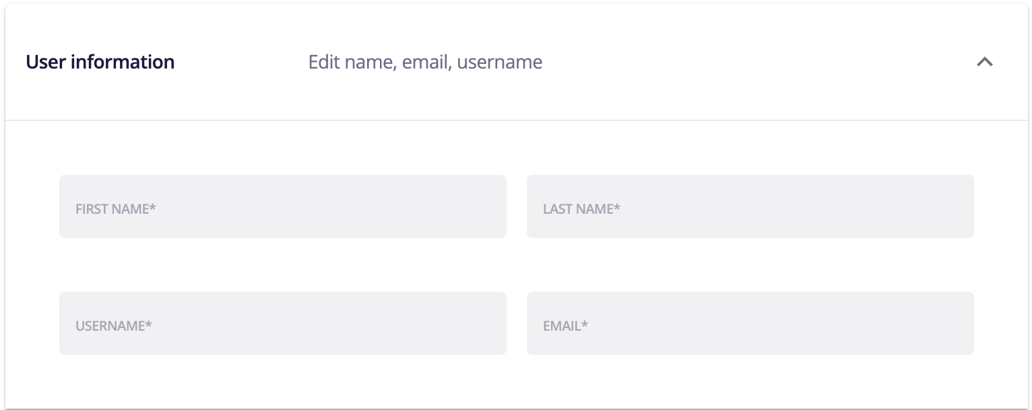
Task: Click the up-arrow icon in panel header
Action: pyautogui.click(x=984, y=62)
